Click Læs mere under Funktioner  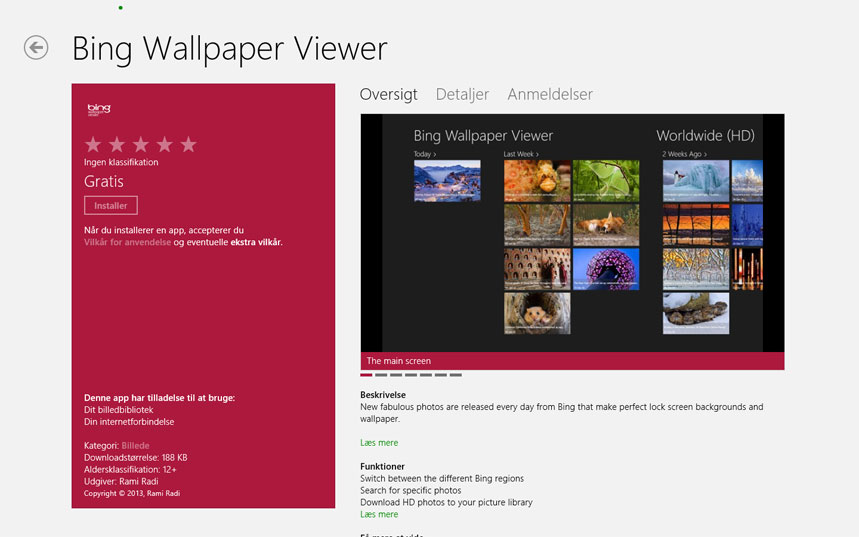(379, 515)
